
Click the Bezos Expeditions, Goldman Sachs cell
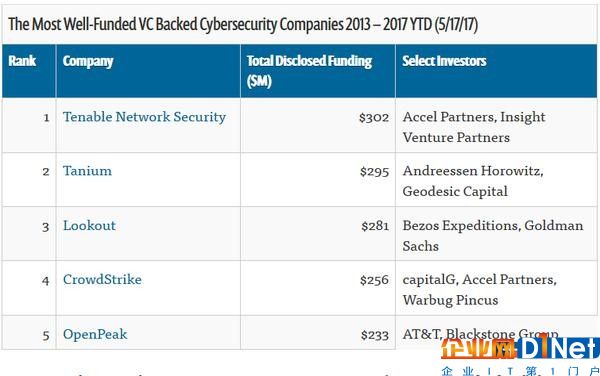(496, 234)
